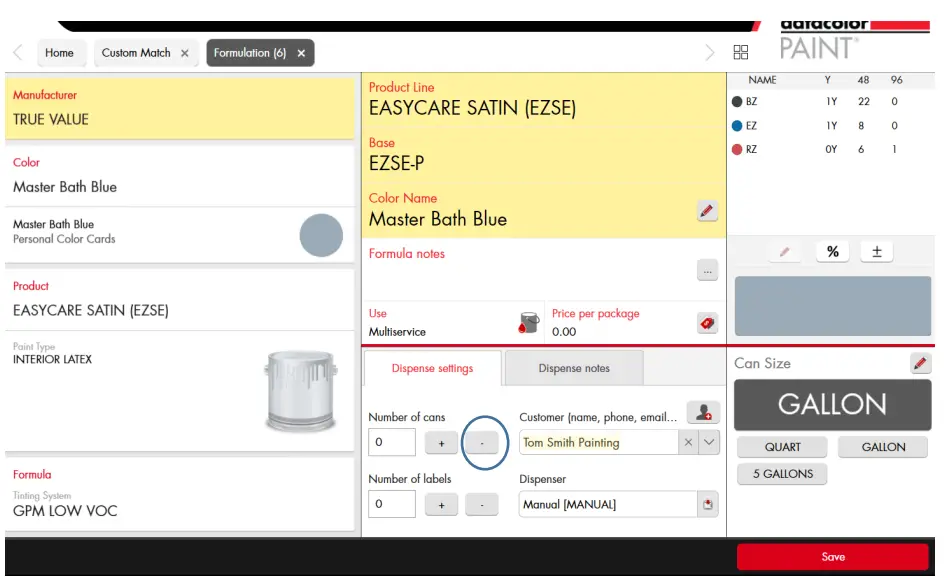
Task: Click the plus-minus adjust button
Action: point(877,252)
